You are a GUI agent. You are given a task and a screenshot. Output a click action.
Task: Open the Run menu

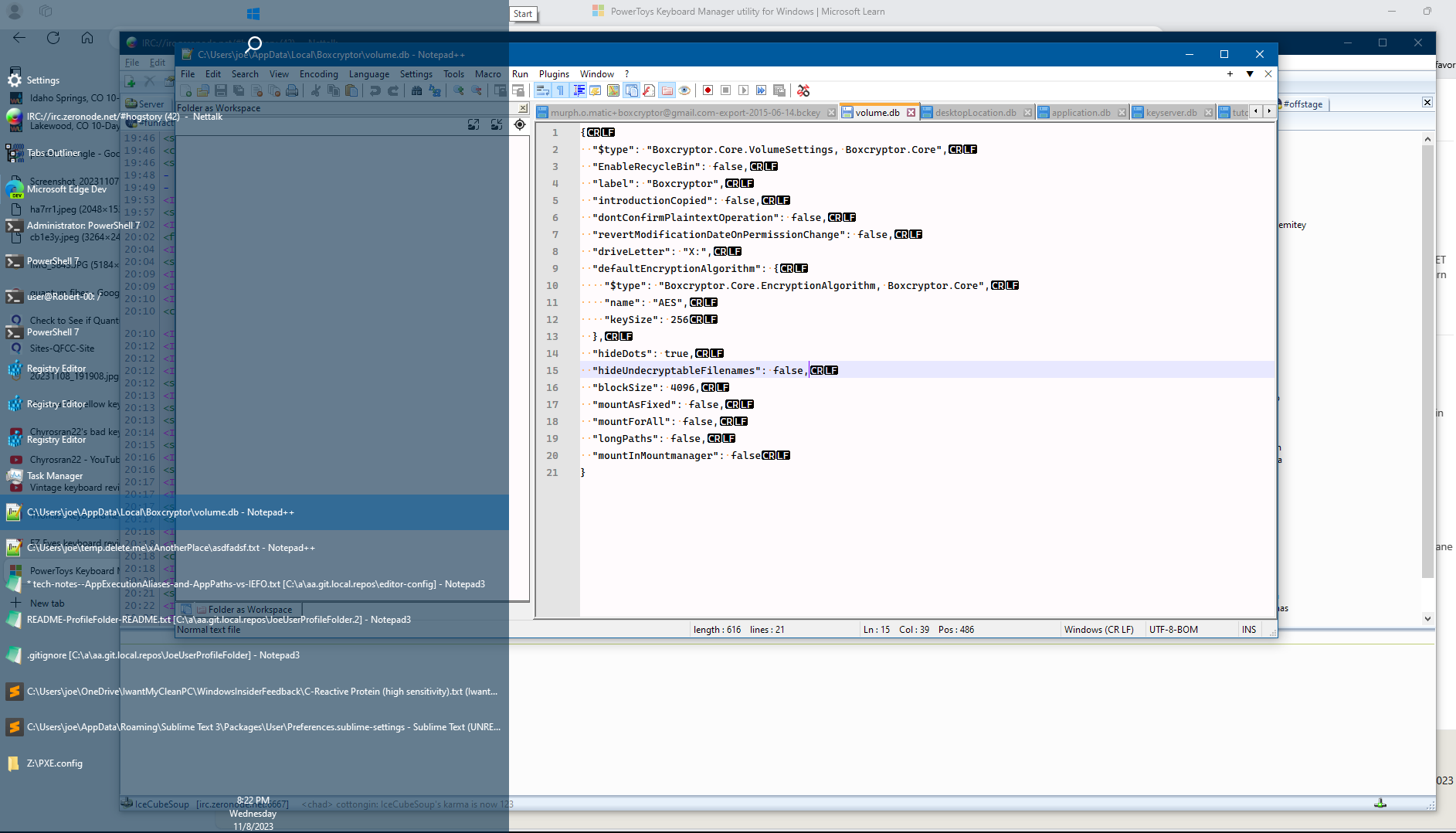click(520, 74)
